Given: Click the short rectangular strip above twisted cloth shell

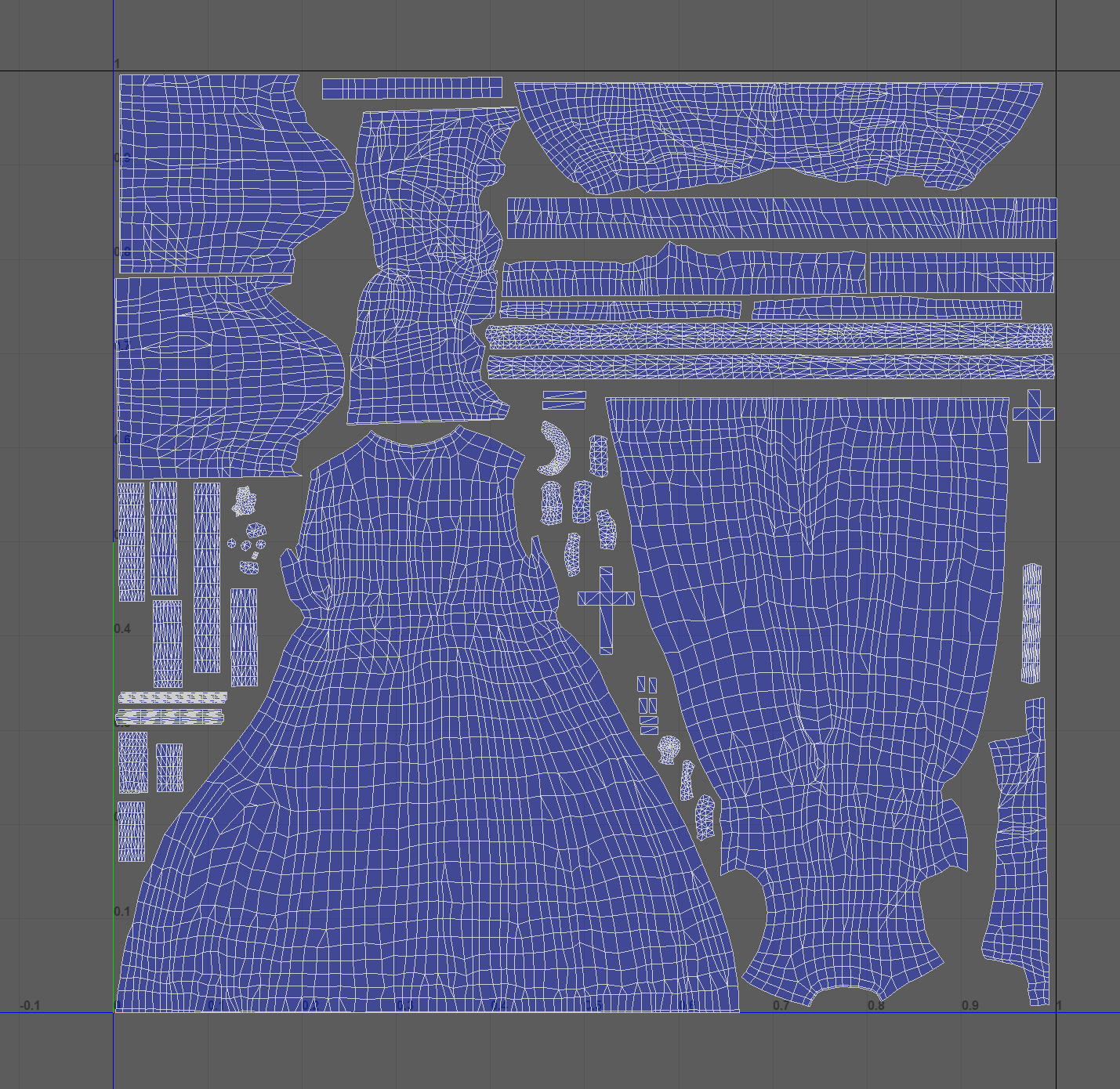Looking at the screenshot, I should [411, 88].
